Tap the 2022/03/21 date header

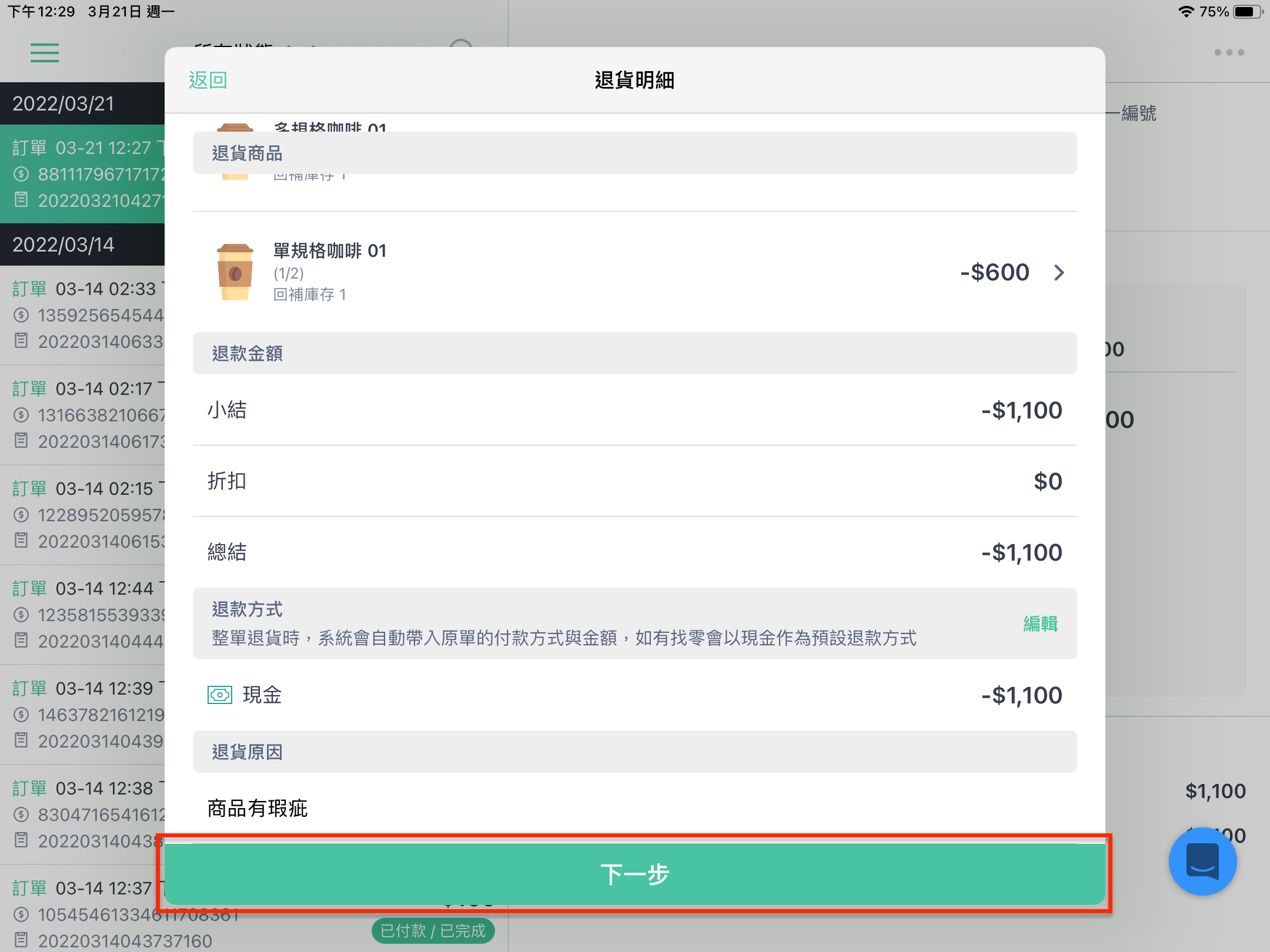[x=82, y=103]
